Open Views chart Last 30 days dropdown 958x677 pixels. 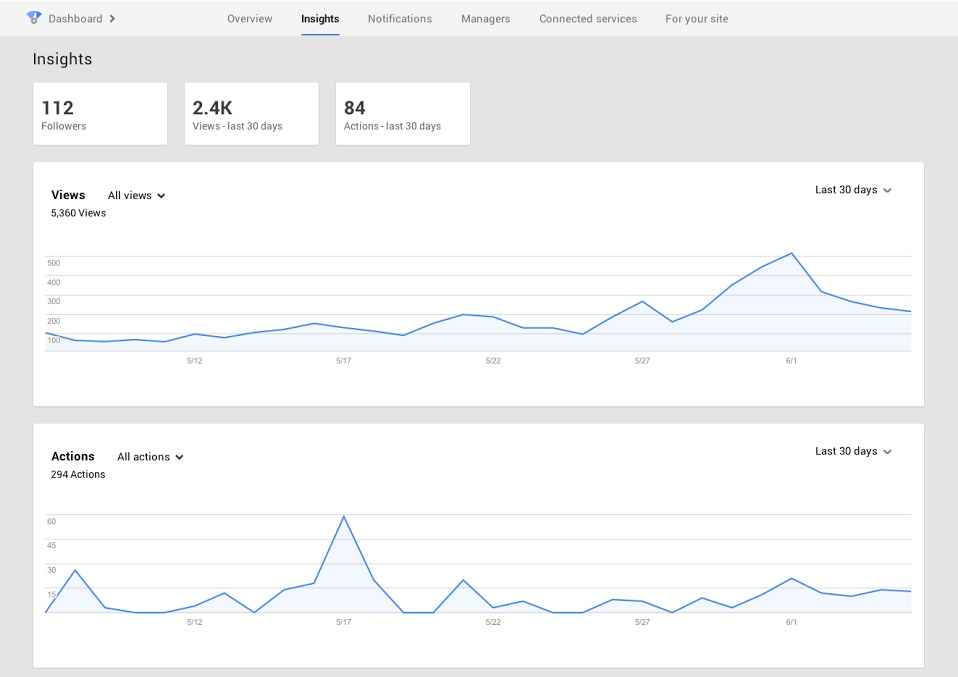852,190
